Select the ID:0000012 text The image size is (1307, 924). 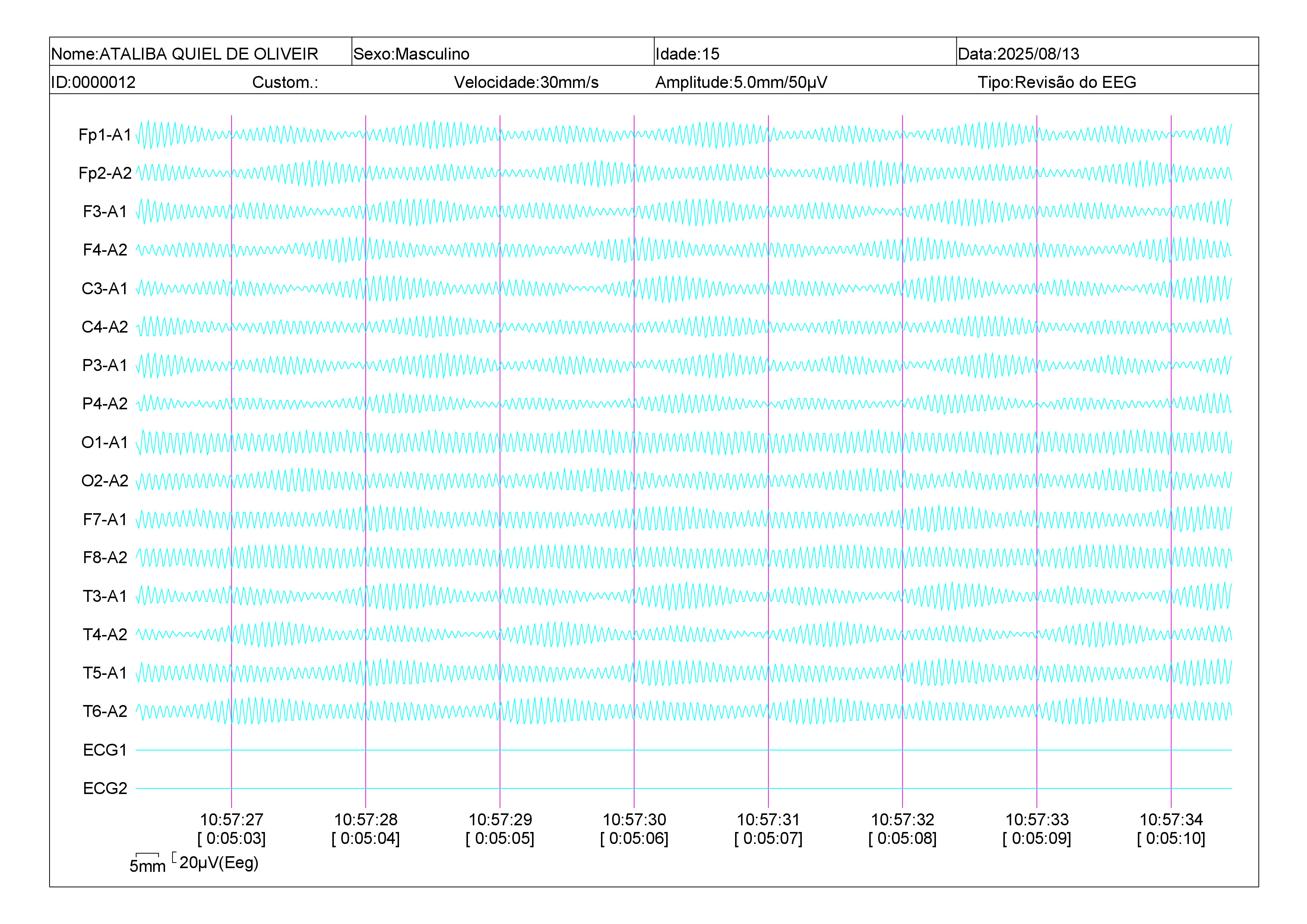[94, 83]
